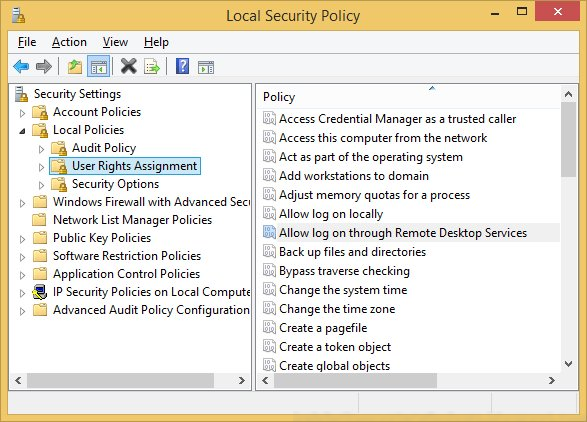The height and width of the screenshot is (422, 587).
Task: Click scroll right arrow under tree pane
Action: (x=241, y=381)
